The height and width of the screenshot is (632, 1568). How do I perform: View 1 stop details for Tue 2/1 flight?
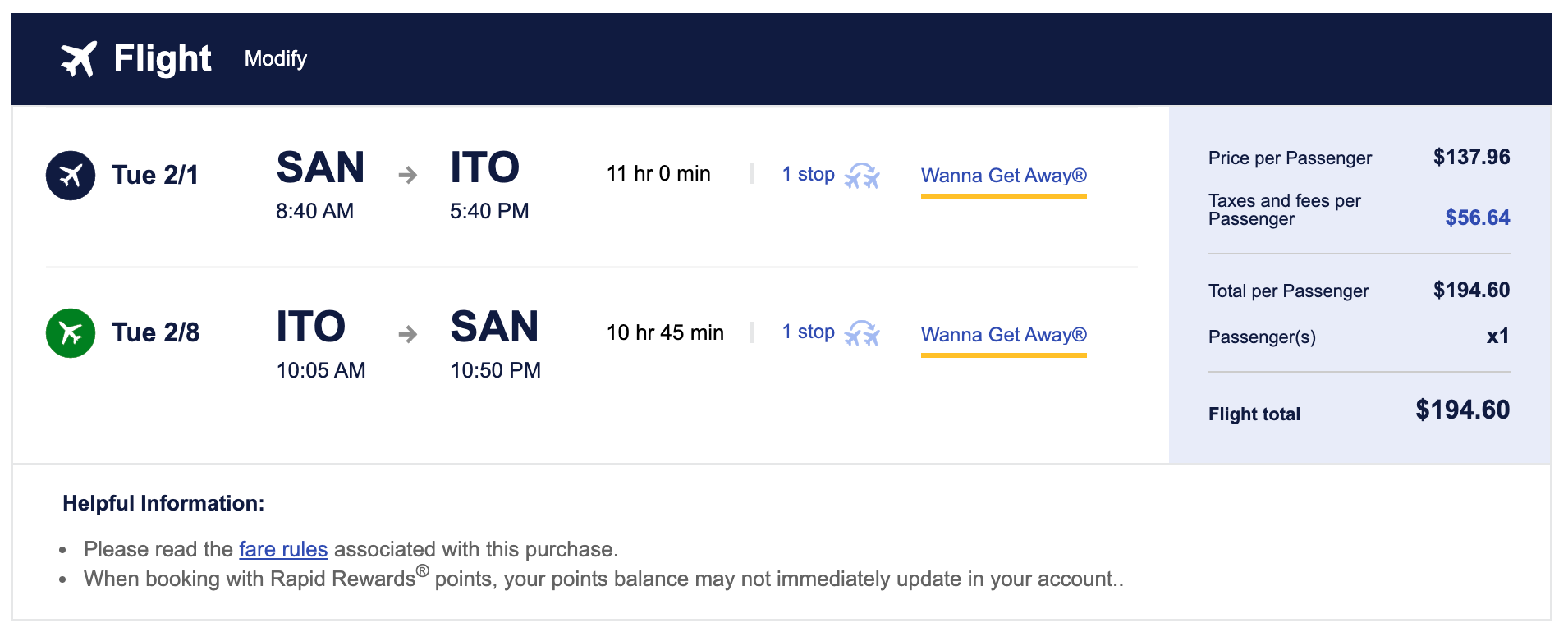pos(808,174)
